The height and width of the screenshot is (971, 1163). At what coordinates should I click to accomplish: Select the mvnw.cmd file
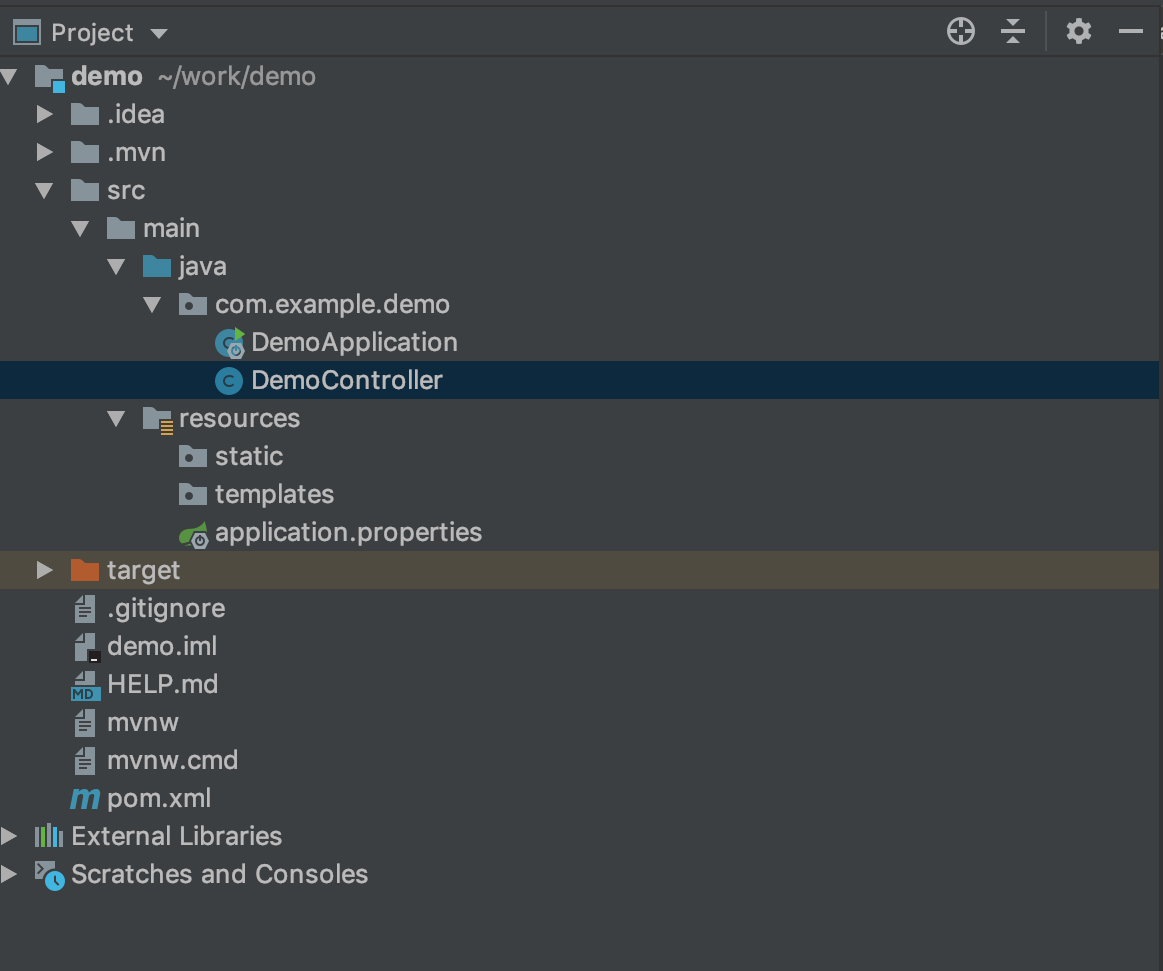tap(172, 761)
